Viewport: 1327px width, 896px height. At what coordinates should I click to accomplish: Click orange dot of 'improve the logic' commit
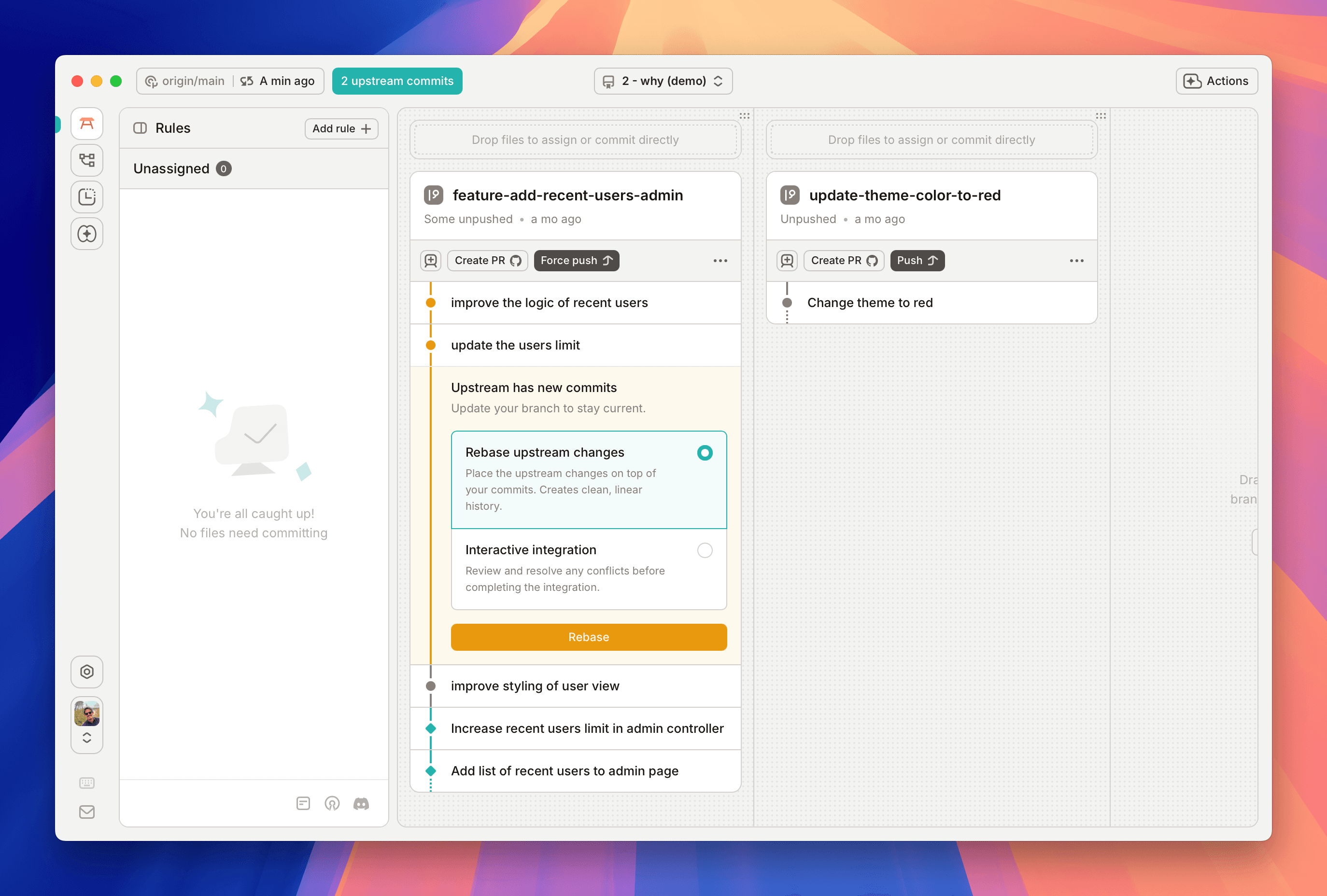point(431,303)
